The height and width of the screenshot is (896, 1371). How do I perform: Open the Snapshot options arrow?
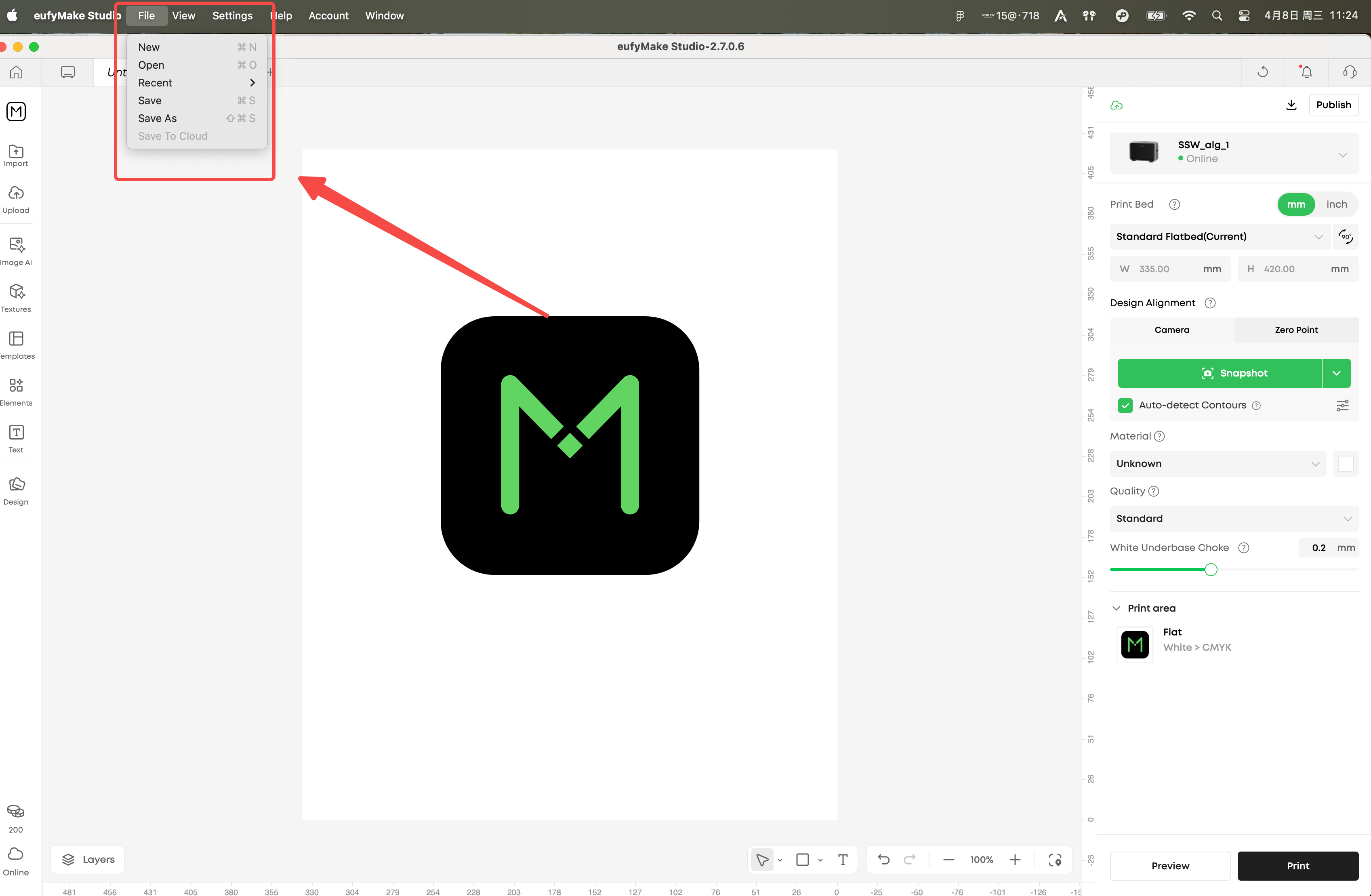pyautogui.click(x=1336, y=373)
